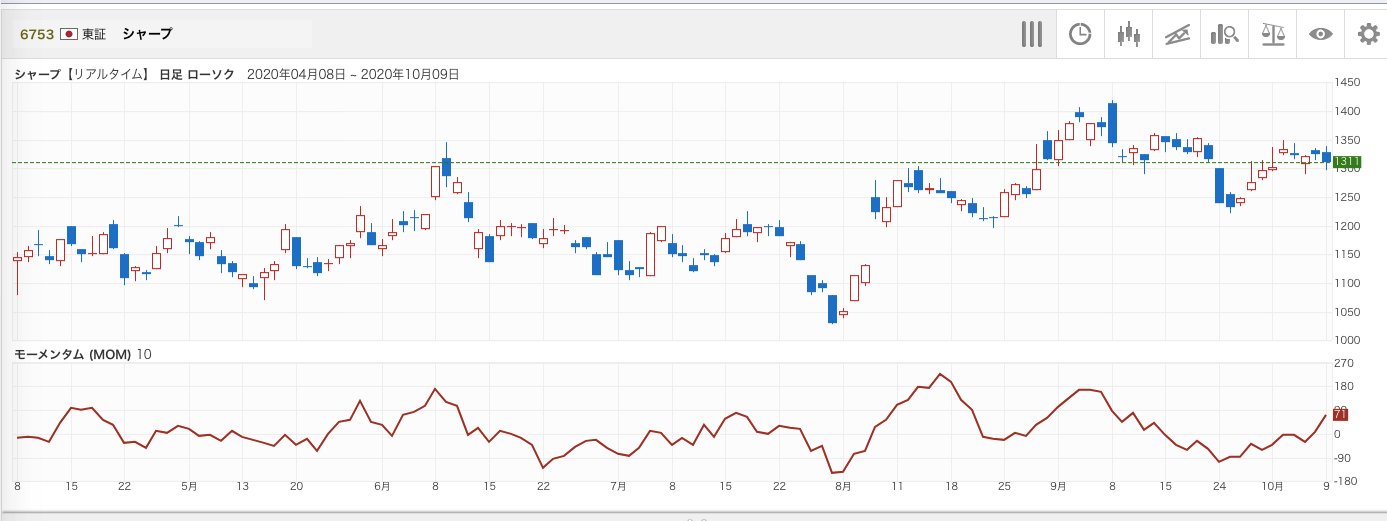Screen dimensions: 1387x521
Task: Click the Japan flag icon
Action: [x=69, y=34]
